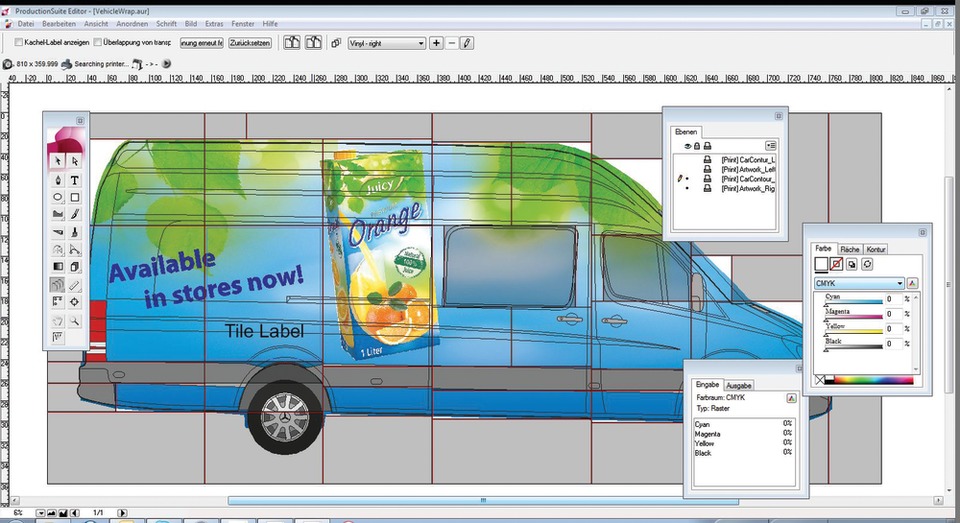Viewport: 960px width, 523px height.
Task: Open the CMYK color model dropdown
Action: 859,283
